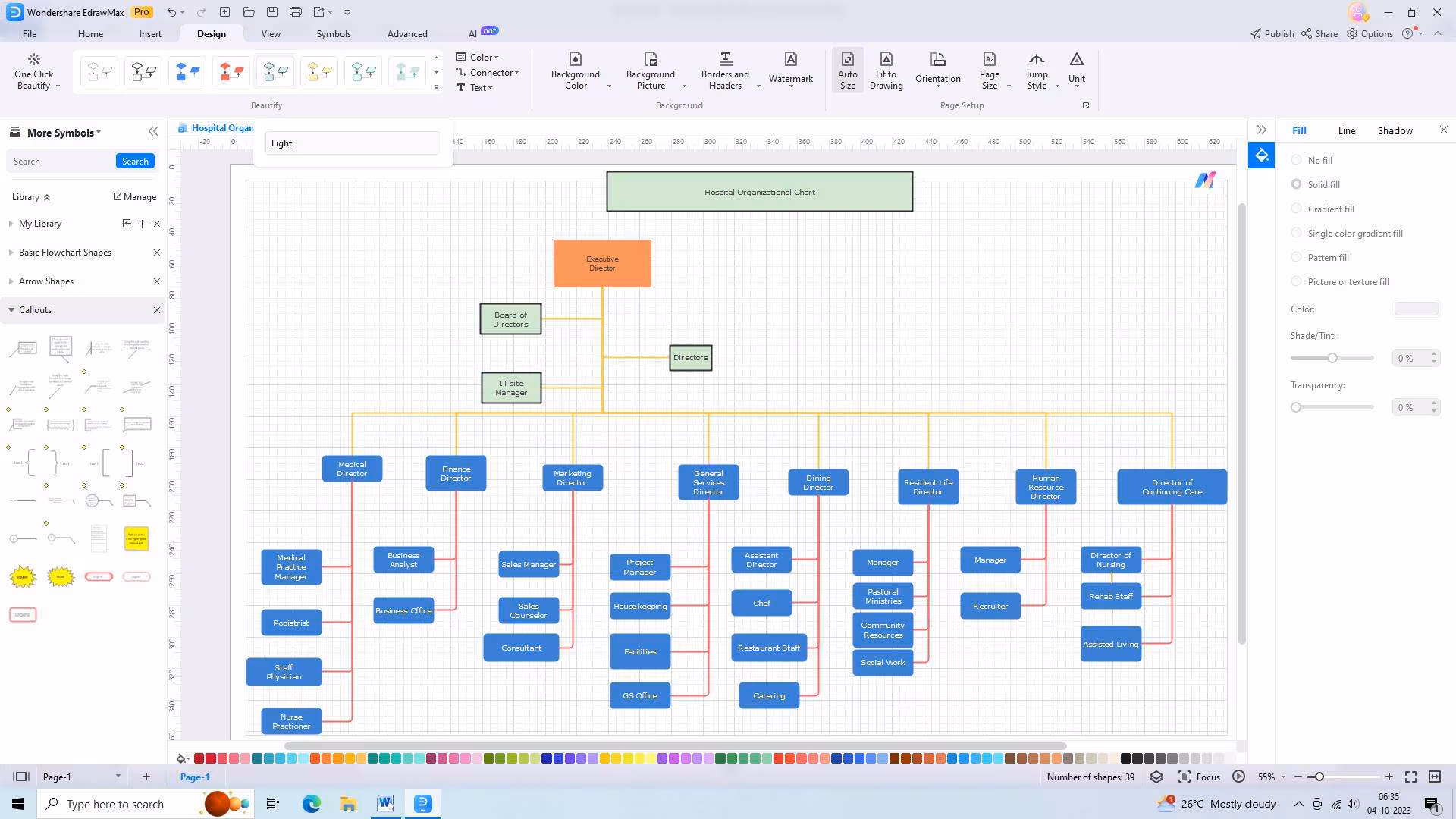Click the Manage library link
The height and width of the screenshot is (819, 1456).
pos(134,196)
